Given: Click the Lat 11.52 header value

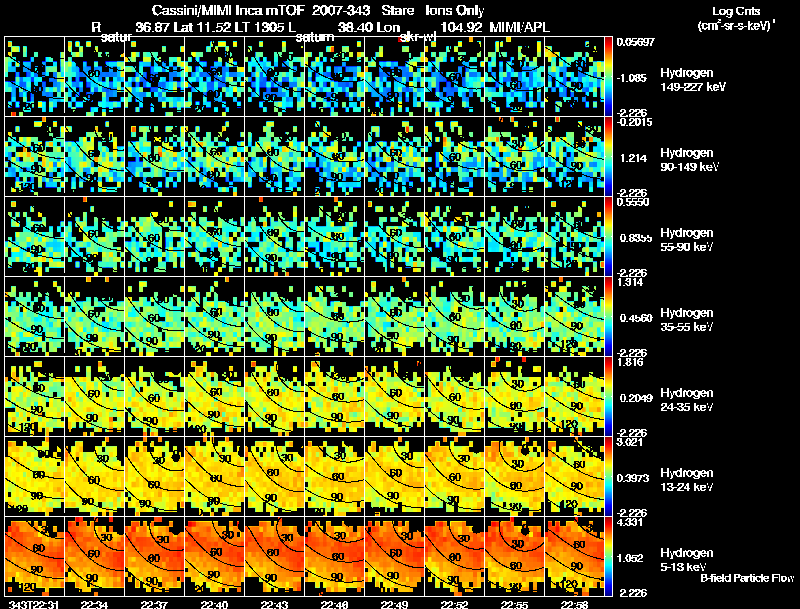Looking at the screenshot, I should coord(203,27).
